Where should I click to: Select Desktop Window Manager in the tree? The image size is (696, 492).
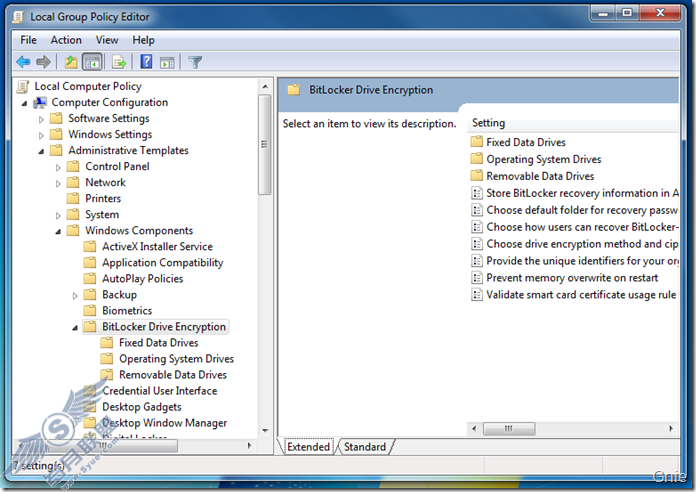165,423
